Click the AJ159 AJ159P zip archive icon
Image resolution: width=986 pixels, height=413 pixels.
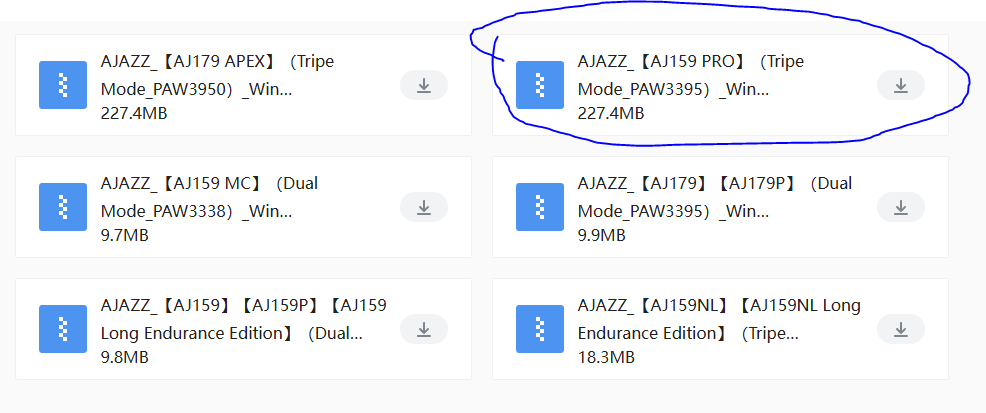(x=63, y=329)
